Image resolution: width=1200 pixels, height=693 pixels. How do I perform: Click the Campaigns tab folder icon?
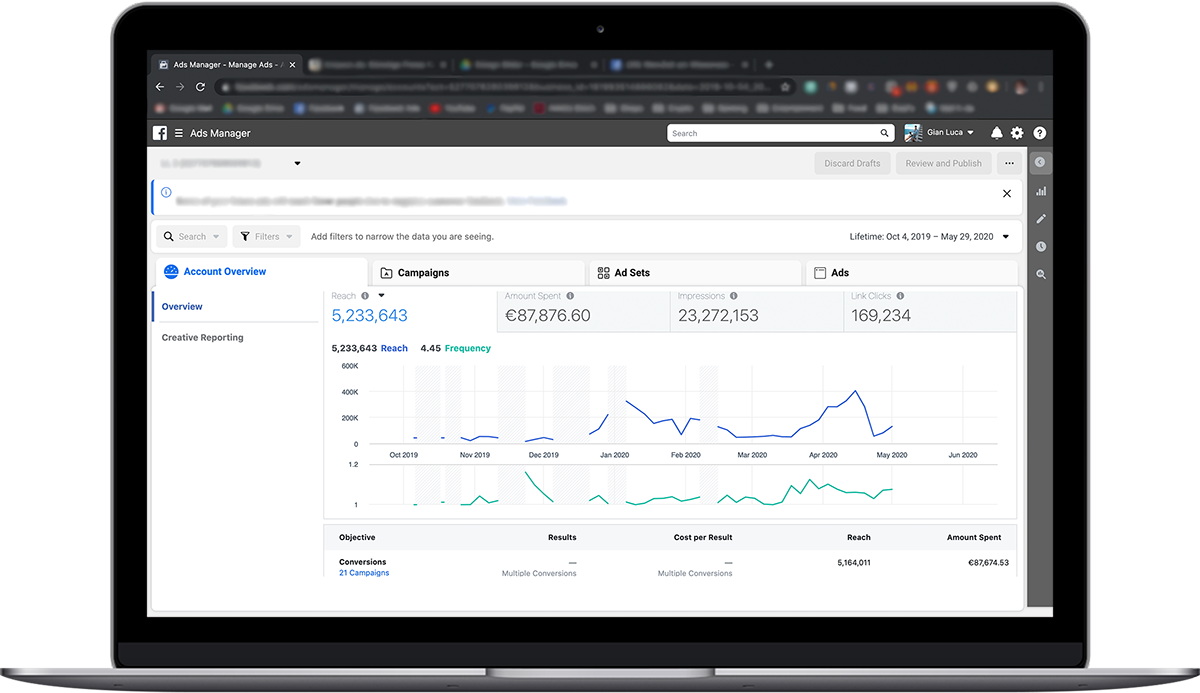(x=386, y=272)
